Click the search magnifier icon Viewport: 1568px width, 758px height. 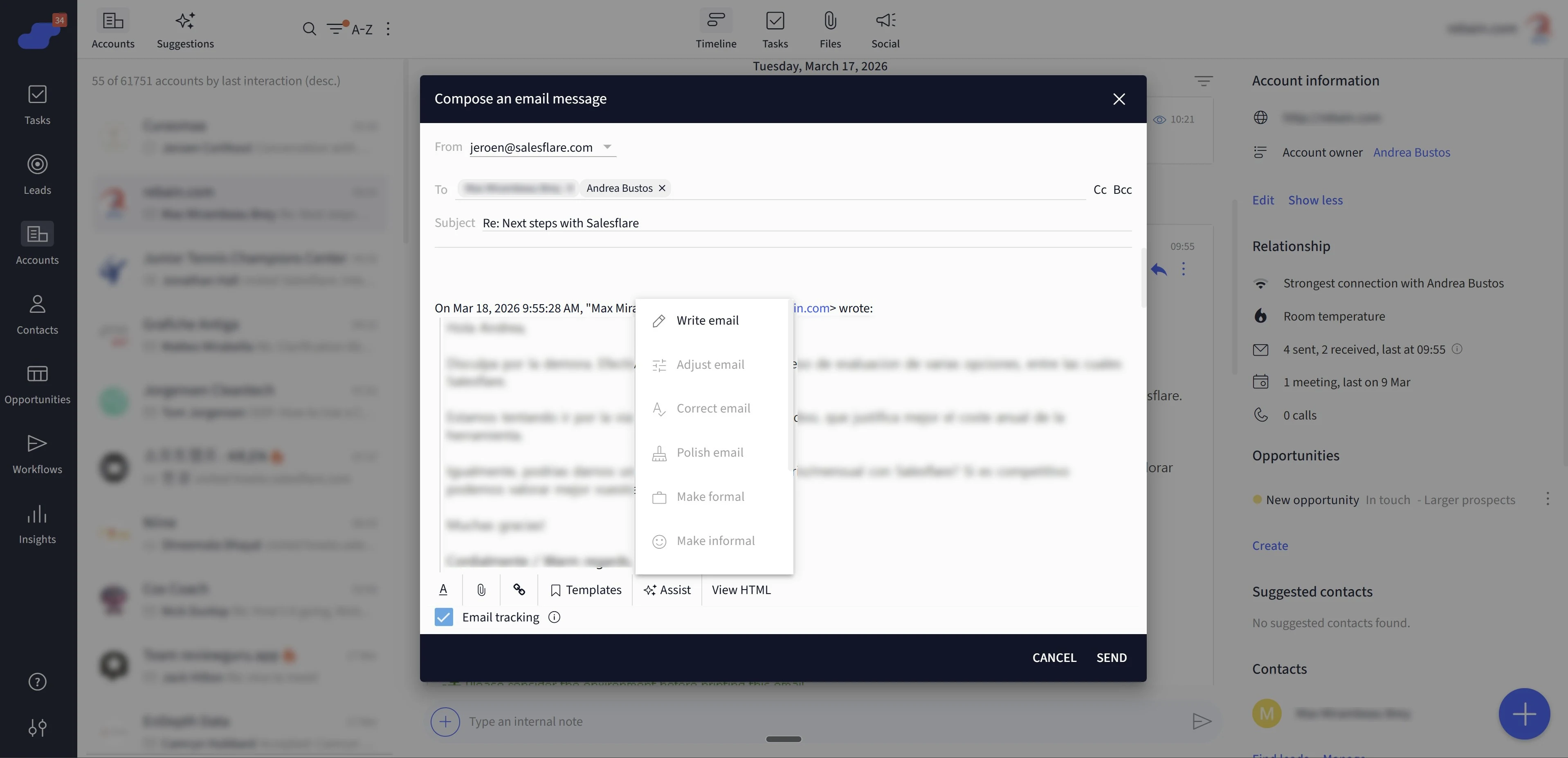[309, 29]
